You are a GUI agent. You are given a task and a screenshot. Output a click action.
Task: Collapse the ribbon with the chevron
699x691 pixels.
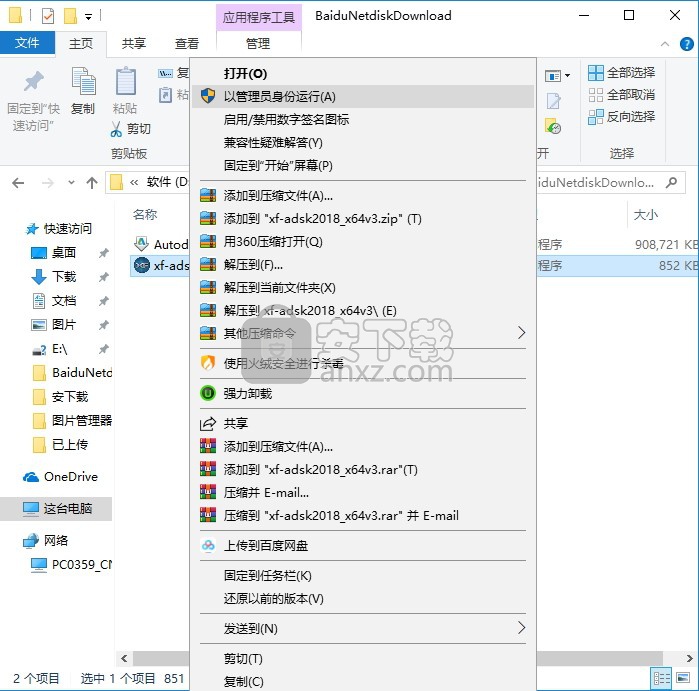click(x=665, y=44)
